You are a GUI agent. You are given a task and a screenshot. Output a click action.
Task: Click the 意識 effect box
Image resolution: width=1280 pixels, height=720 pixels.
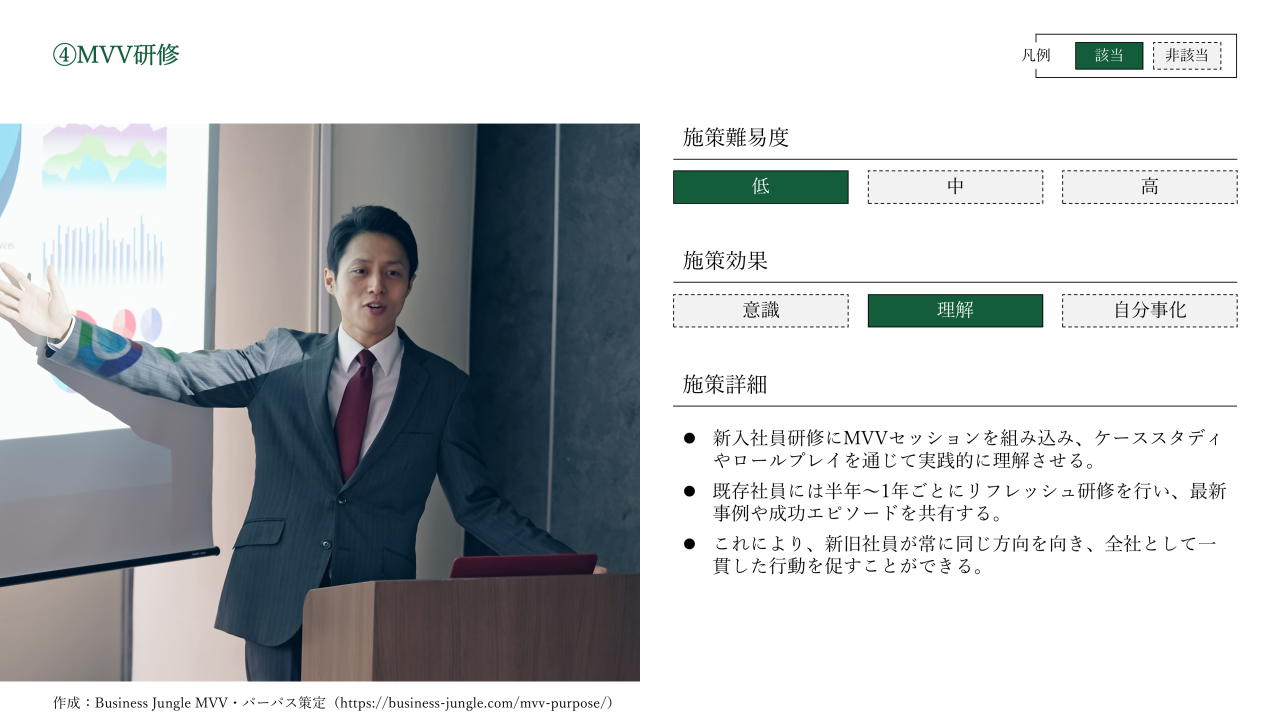[x=760, y=310]
